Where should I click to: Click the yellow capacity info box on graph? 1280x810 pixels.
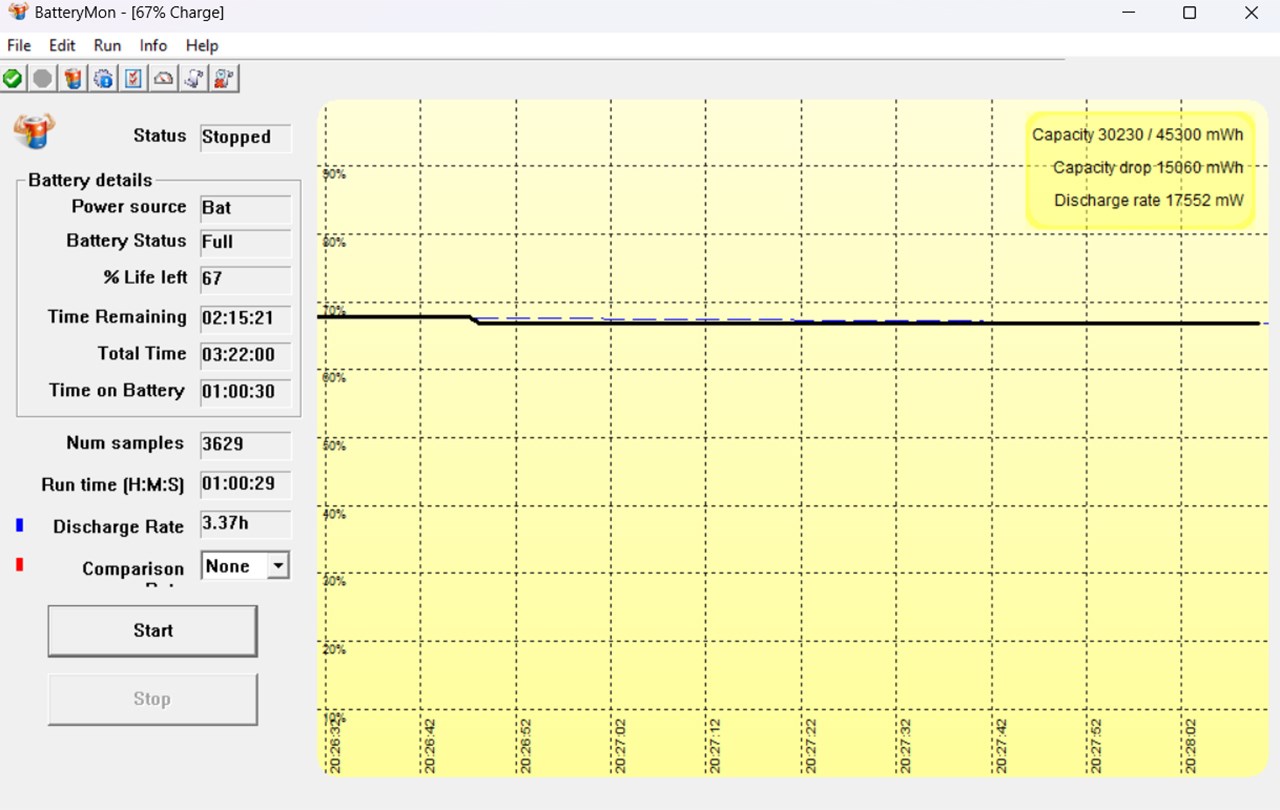(x=1139, y=168)
